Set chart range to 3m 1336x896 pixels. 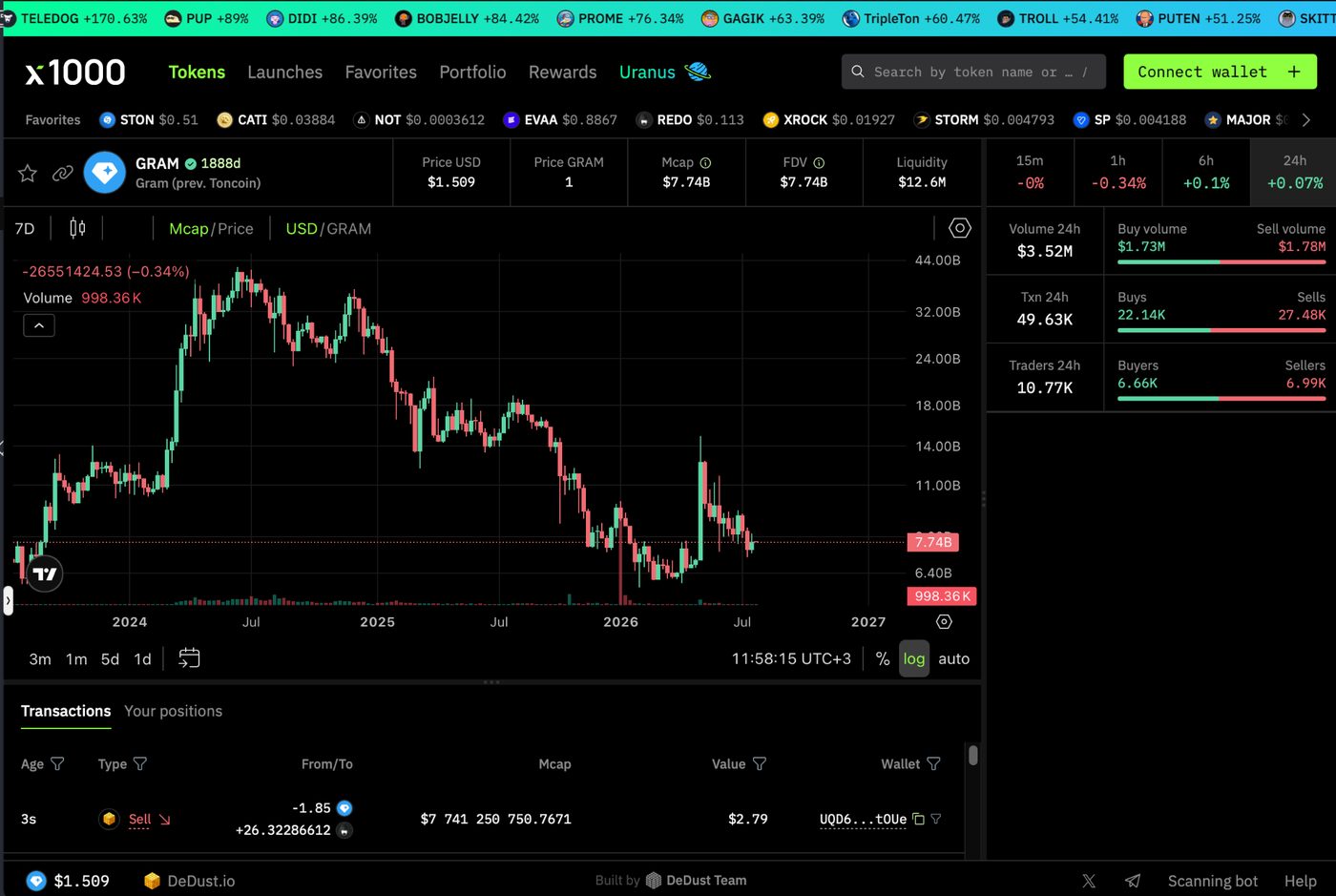pos(40,658)
